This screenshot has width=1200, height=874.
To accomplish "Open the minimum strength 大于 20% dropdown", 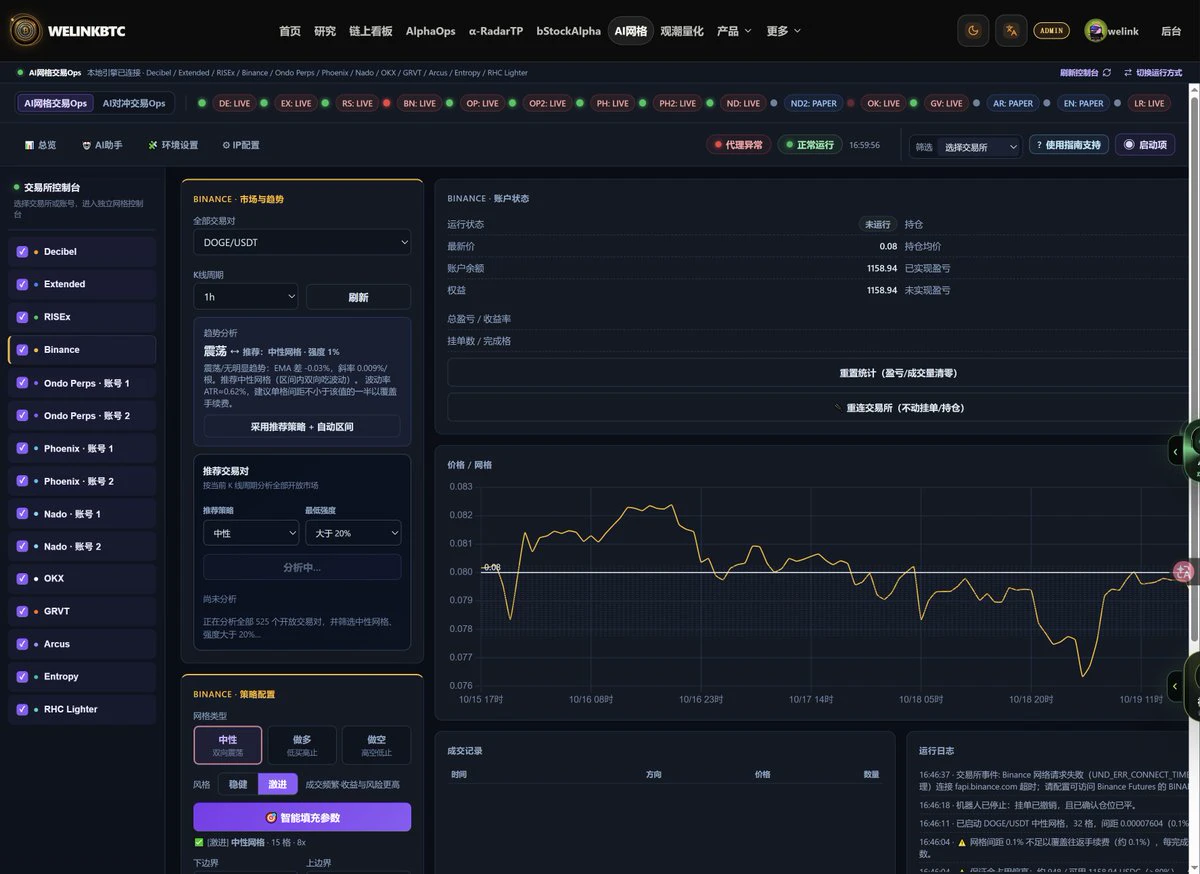I will (x=353, y=533).
